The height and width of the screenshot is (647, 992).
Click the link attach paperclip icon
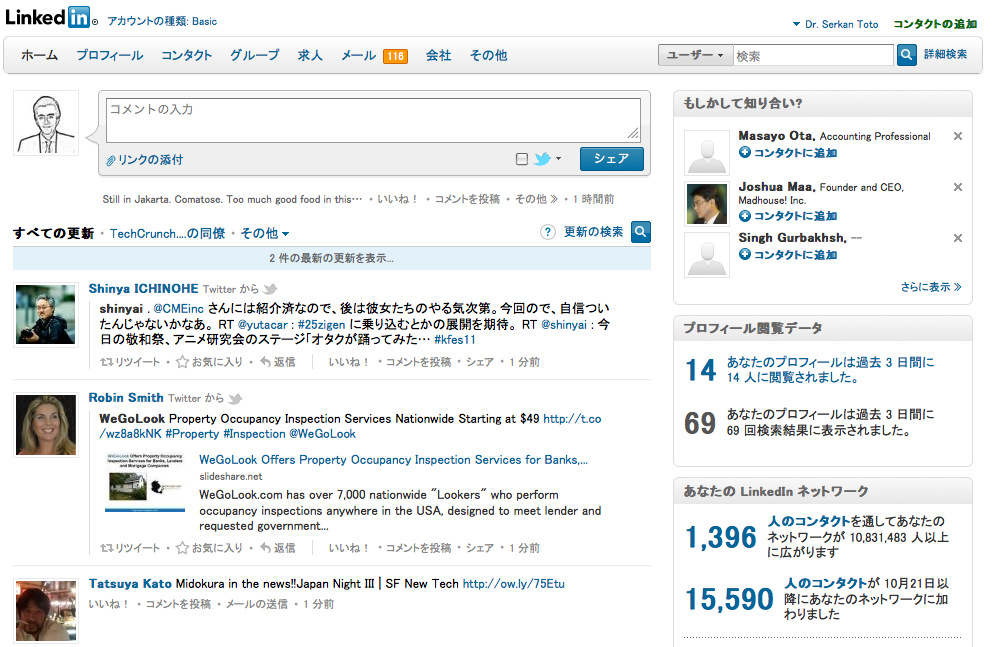(111, 161)
